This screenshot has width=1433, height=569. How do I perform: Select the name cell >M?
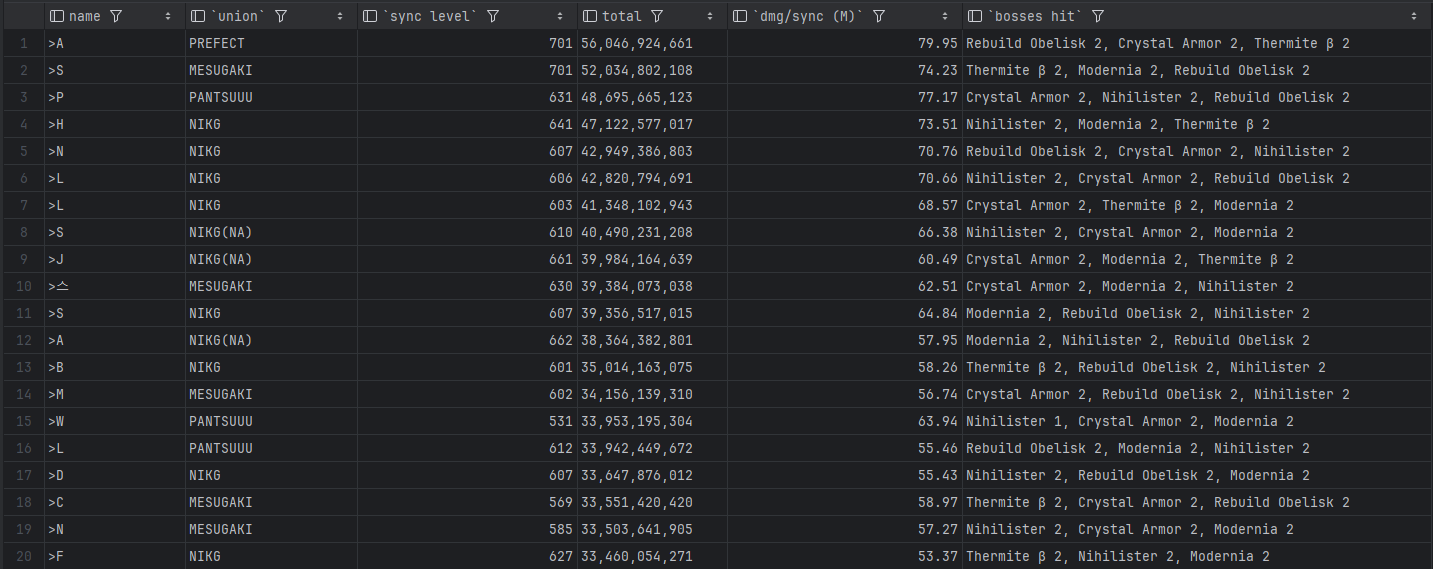click(115, 395)
